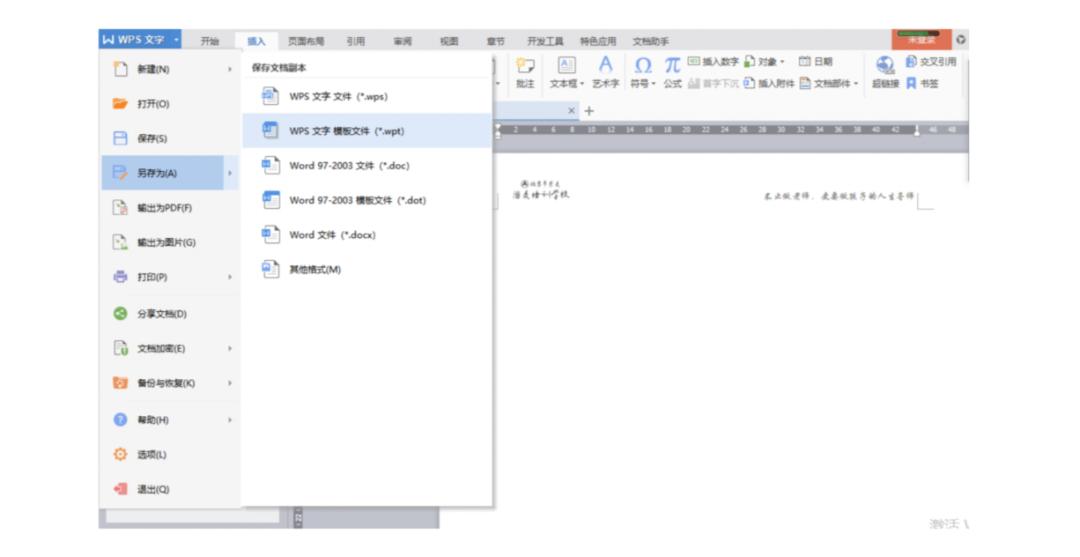Save as Word 97-2003 模板文件 (*.dot)
The width and height of the screenshot is (1080, 557).
367,200
